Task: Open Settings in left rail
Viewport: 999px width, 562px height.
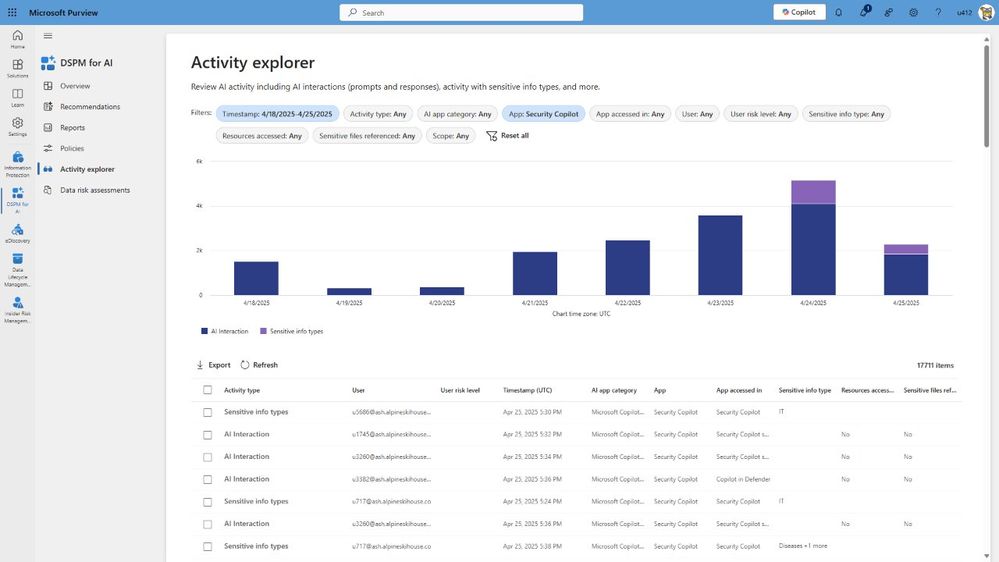Action: pyautogui.click(x=17, y=127)
